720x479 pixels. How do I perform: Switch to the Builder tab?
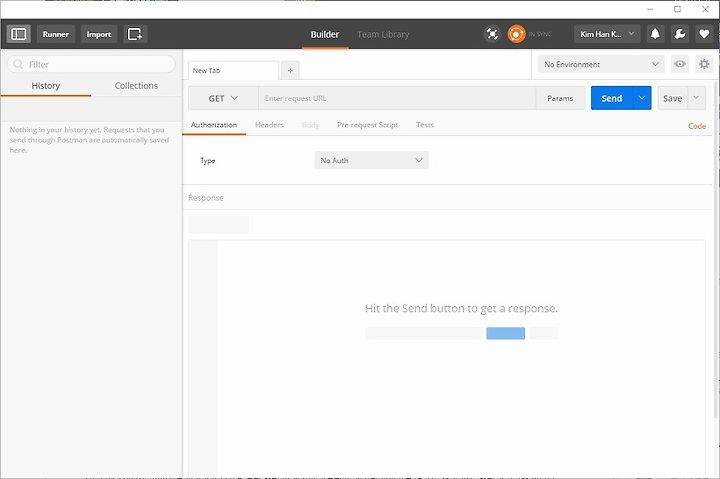325,34
